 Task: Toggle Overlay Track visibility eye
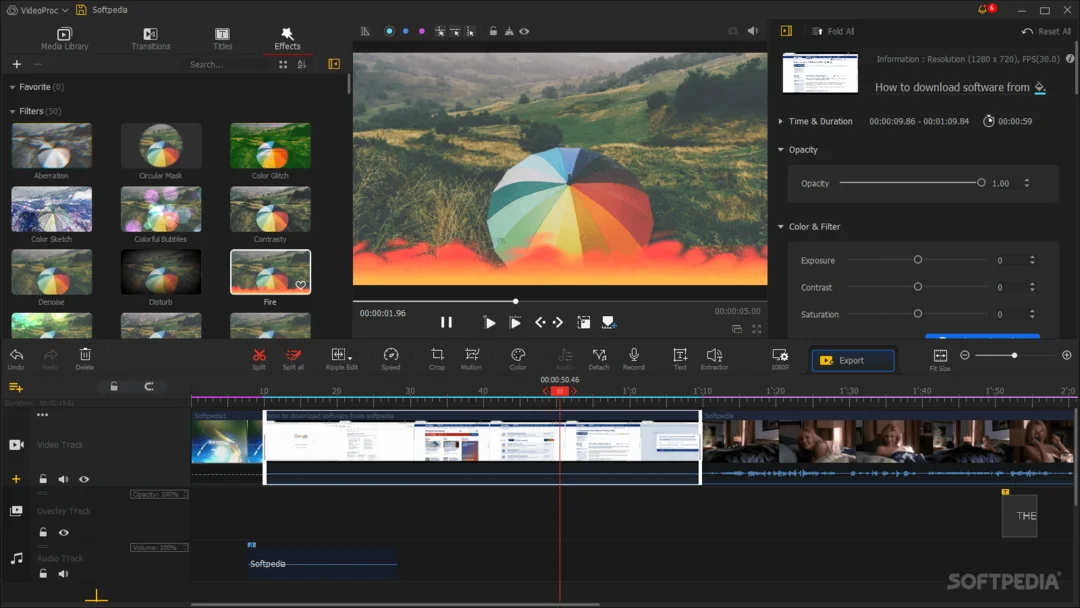click(63, 532)
